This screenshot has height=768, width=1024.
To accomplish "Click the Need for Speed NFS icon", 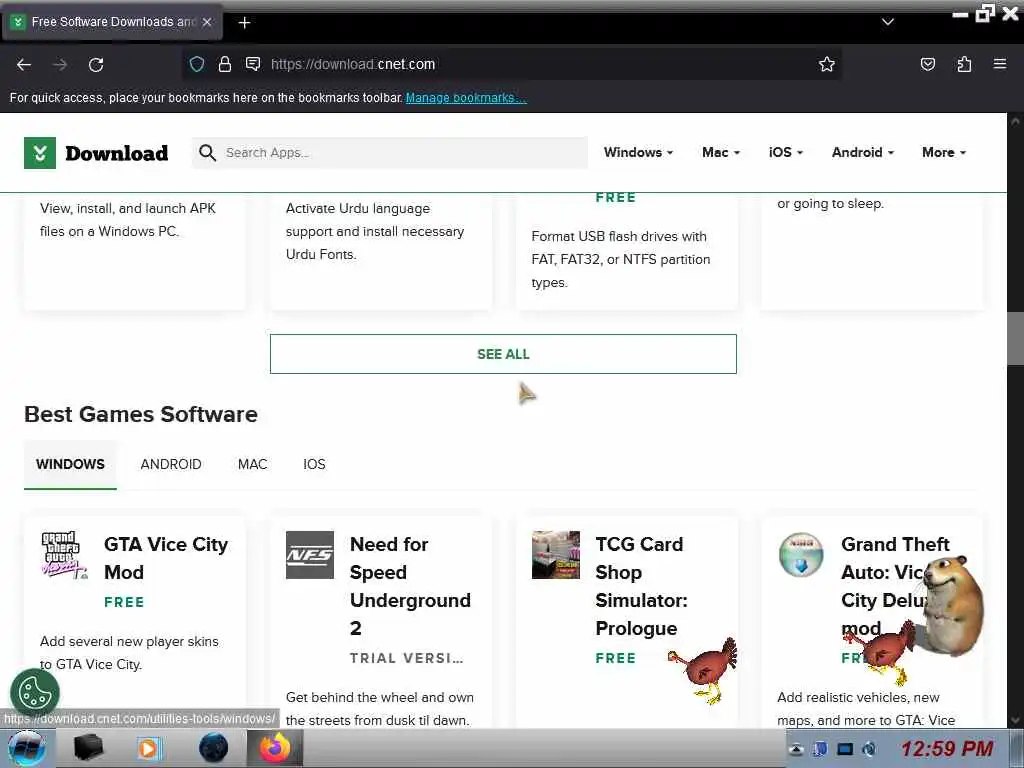I will tap(310, 555).
